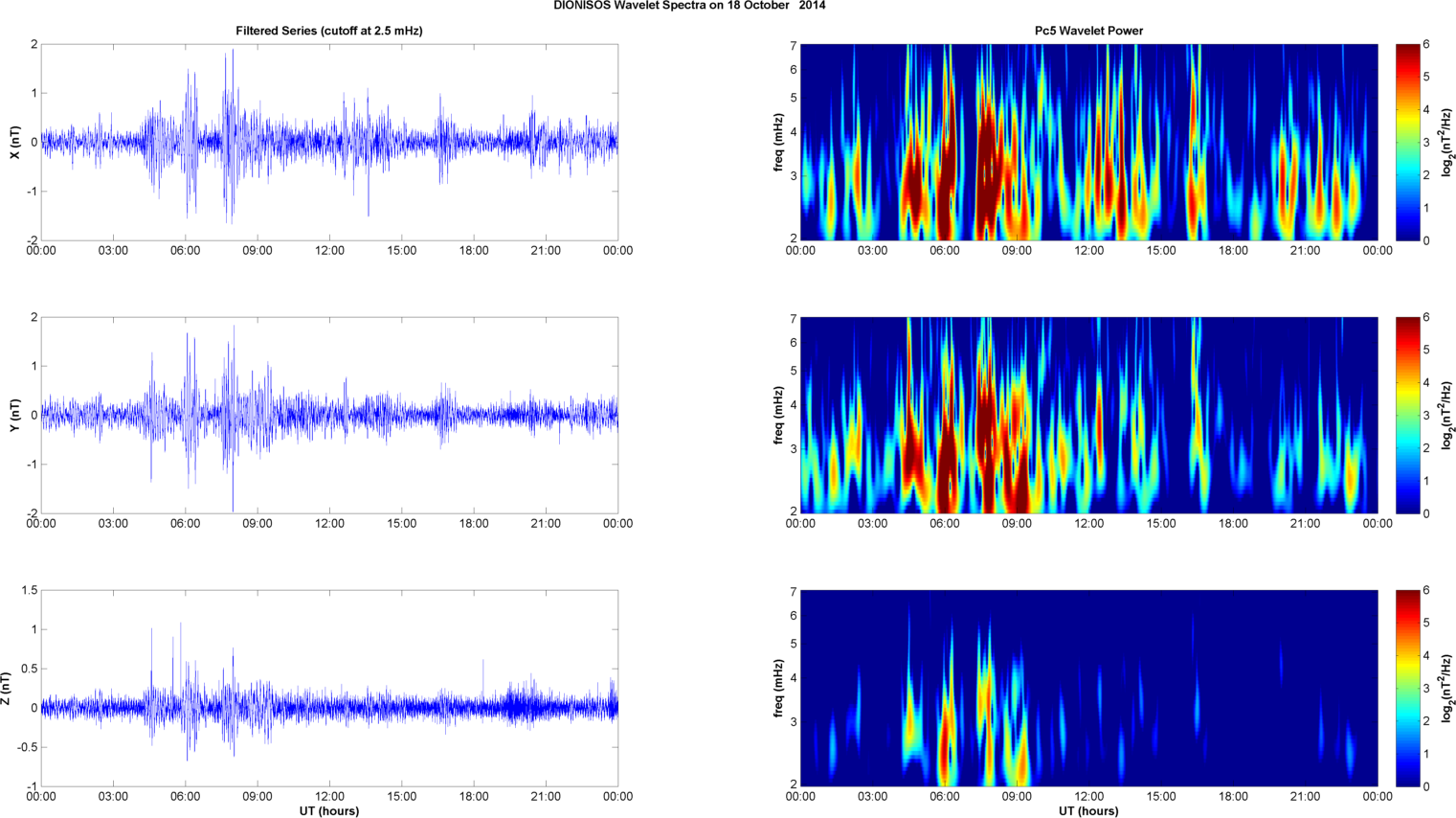
Task: Select the 'Filtered Series (cutoff at 2.5 mHz)' heading
Action: (329, 31)
